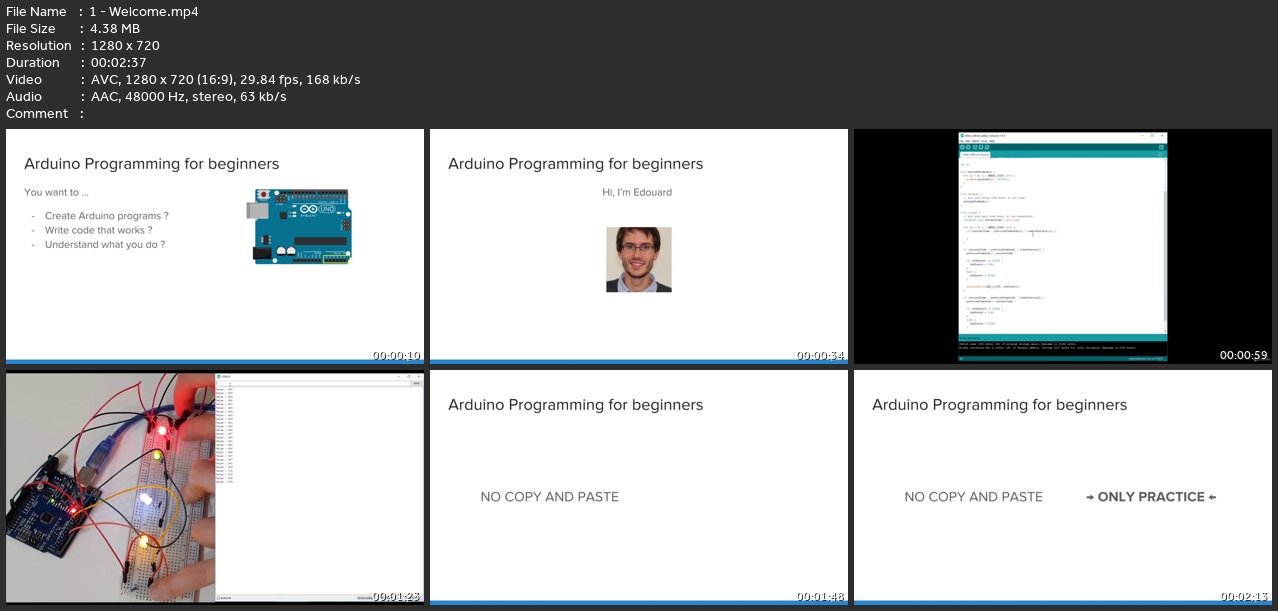Click the 'ONLY PRACTICE' text
The height and width of the screenshot is (611, 1278).
click(x=1151, y=496)
